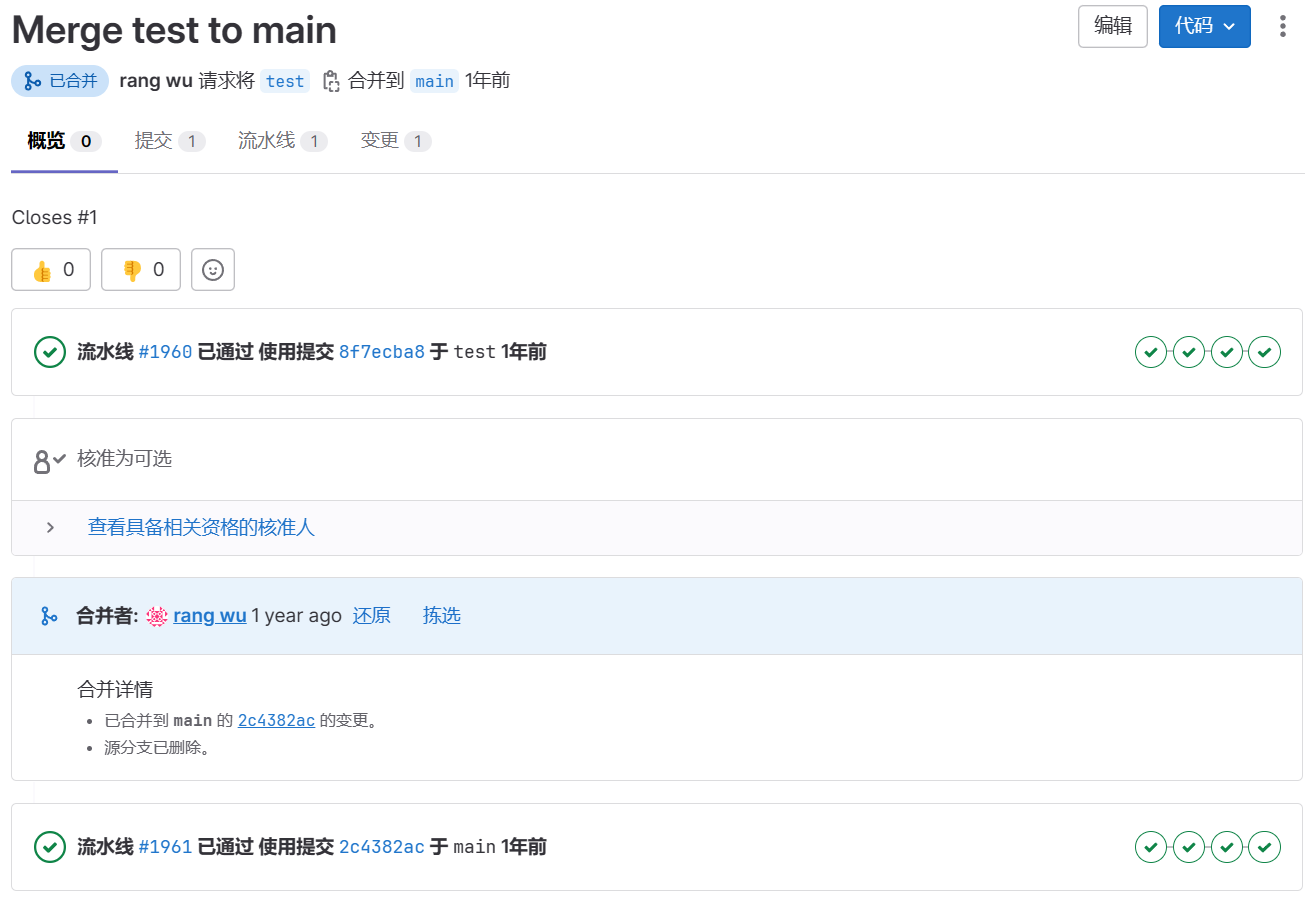Click first stage icon of pipeline #1960
1313x901 pixels.
click(x=1151, y=352)
